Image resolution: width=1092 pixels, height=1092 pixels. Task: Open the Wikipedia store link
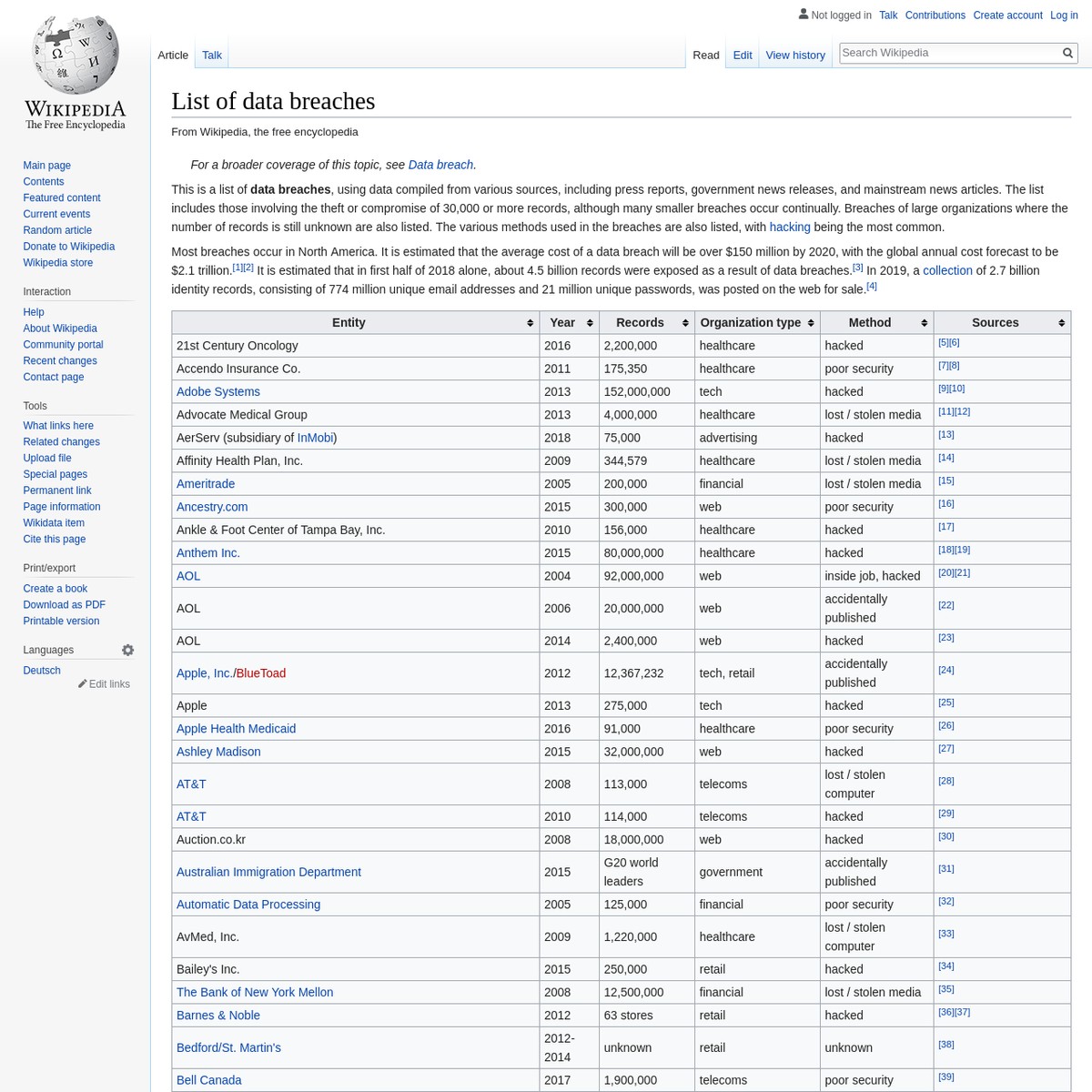(x=58, y=263)
